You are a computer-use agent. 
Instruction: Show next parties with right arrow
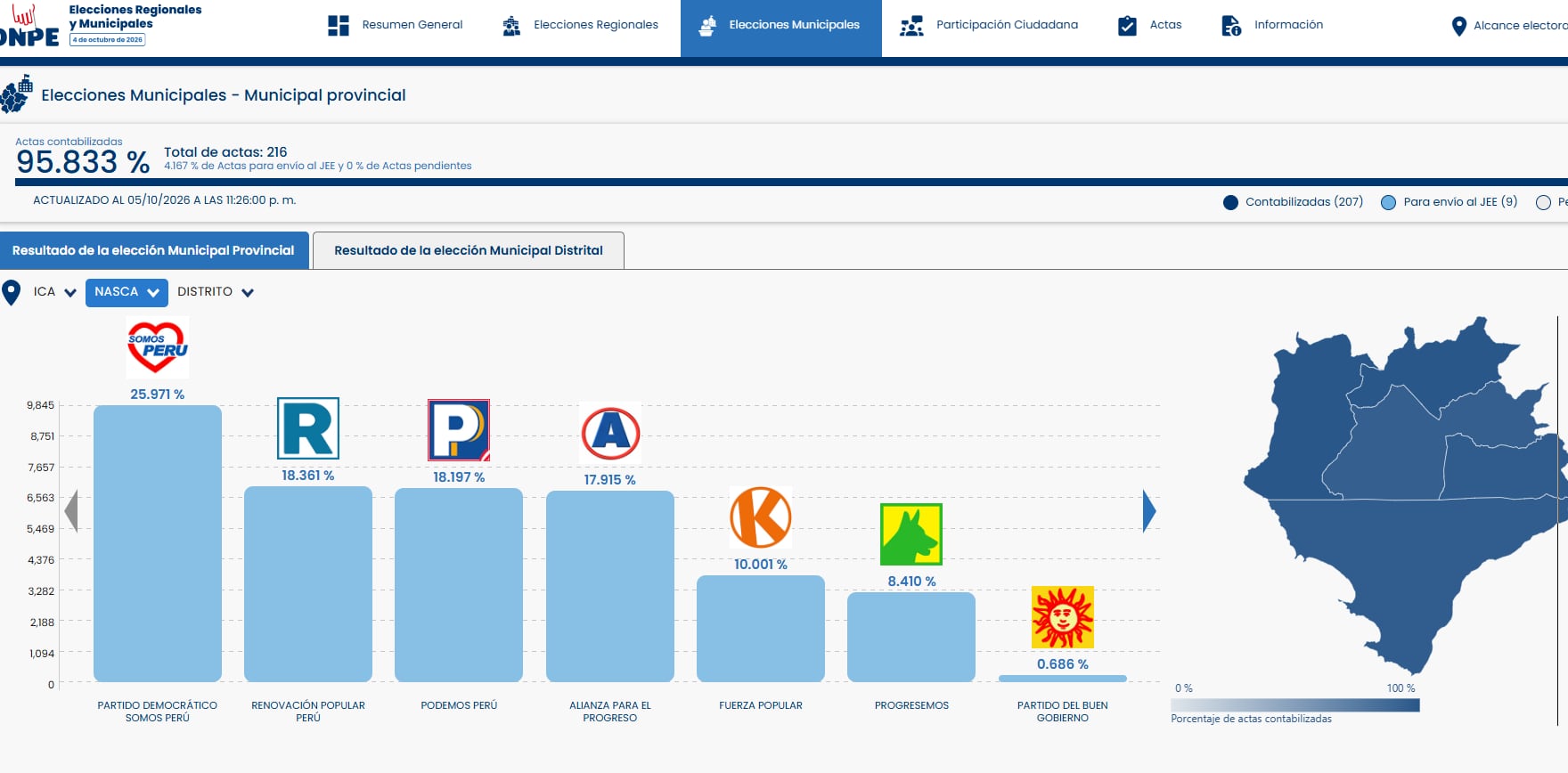pos(1149,511)
